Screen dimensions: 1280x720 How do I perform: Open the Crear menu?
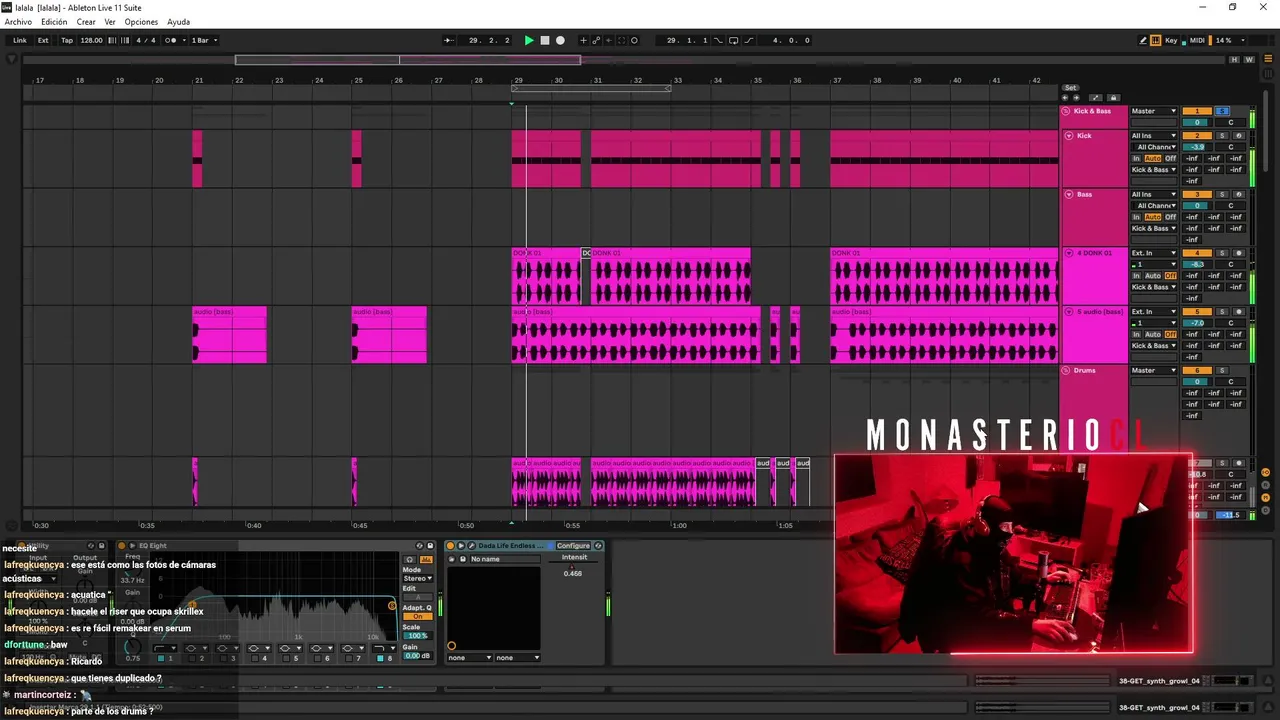(x=86, y=22)
